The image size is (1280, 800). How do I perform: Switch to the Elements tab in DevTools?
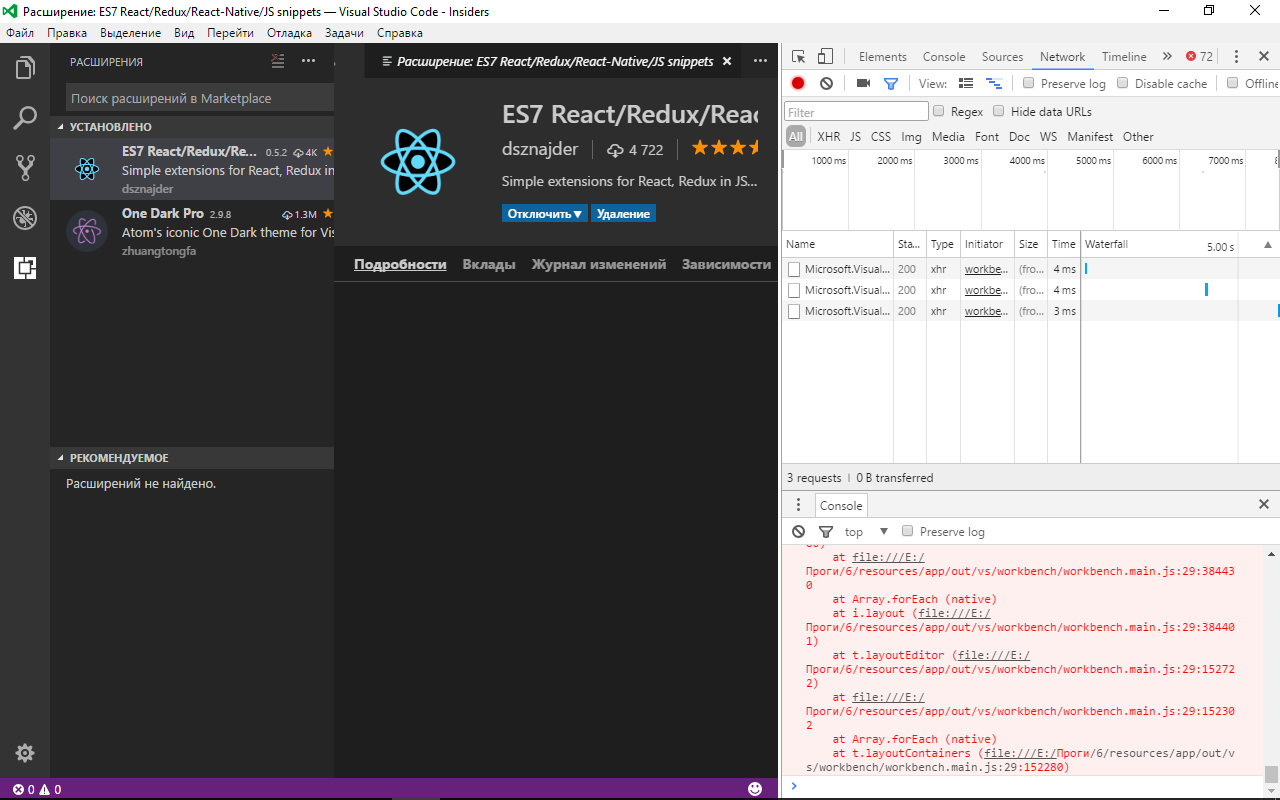(882, 56)
